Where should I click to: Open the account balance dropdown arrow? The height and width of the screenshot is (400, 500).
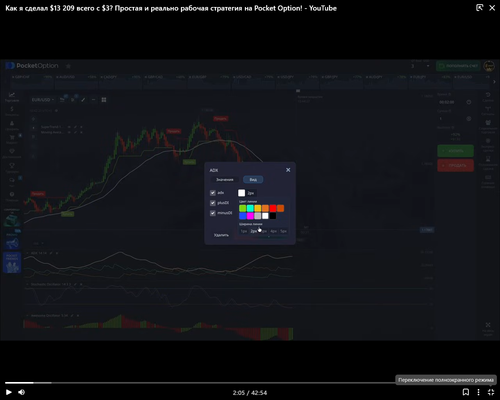point(428,66)
